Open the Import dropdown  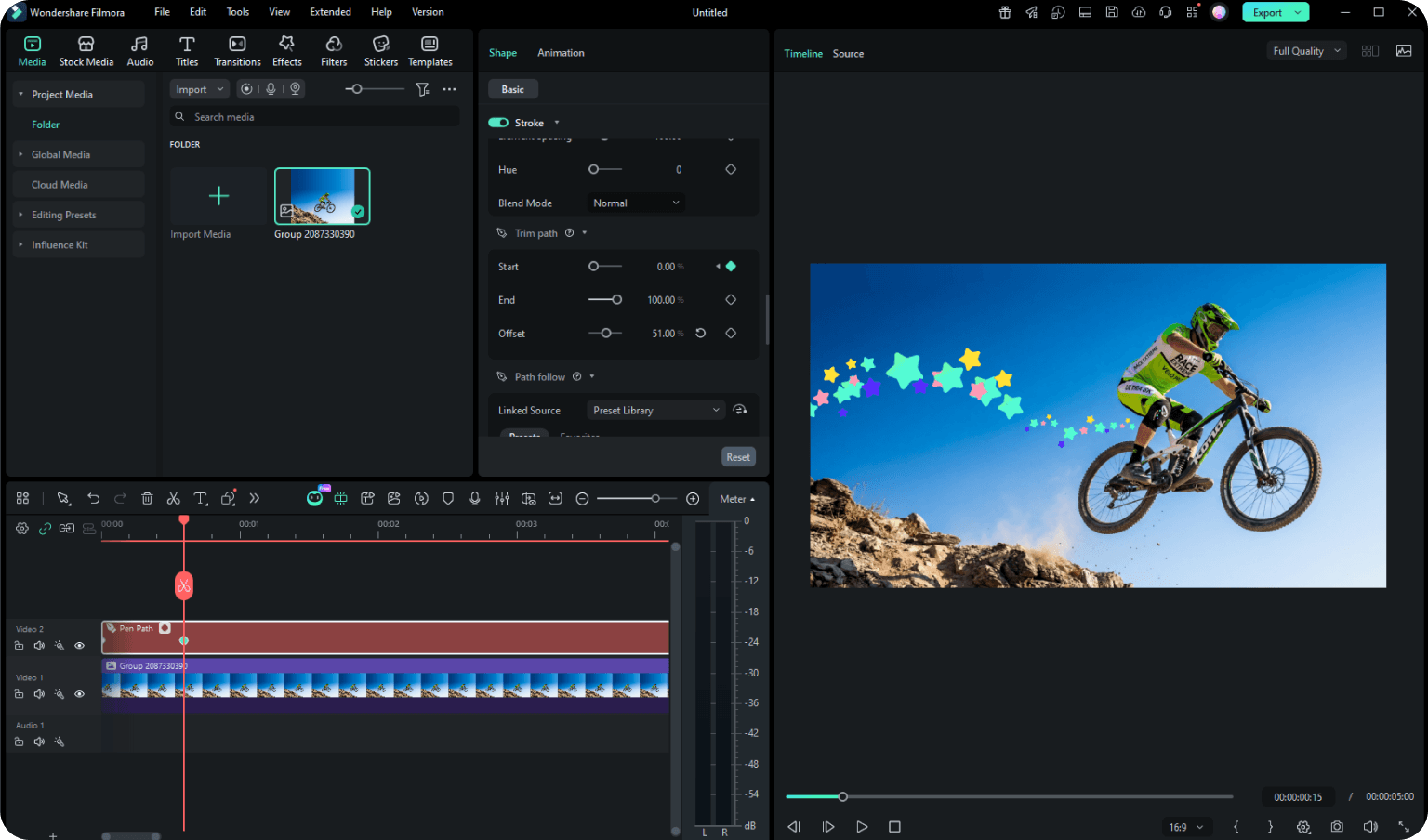(200, 89)
